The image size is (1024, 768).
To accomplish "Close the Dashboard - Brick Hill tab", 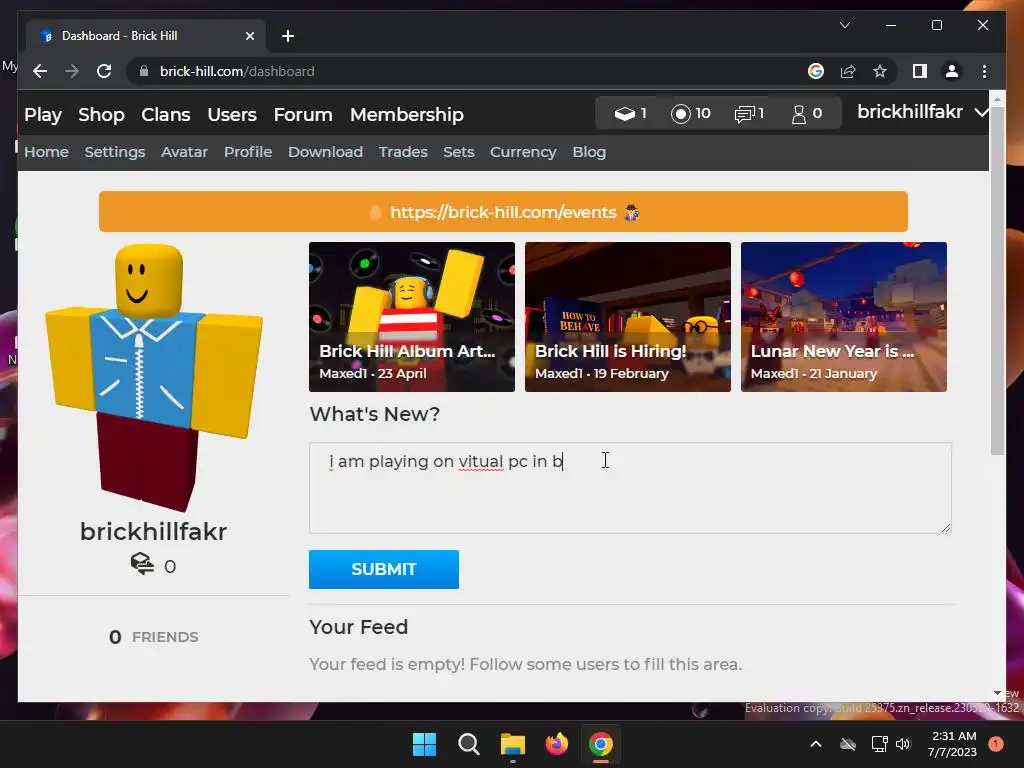I will [249, 36].
